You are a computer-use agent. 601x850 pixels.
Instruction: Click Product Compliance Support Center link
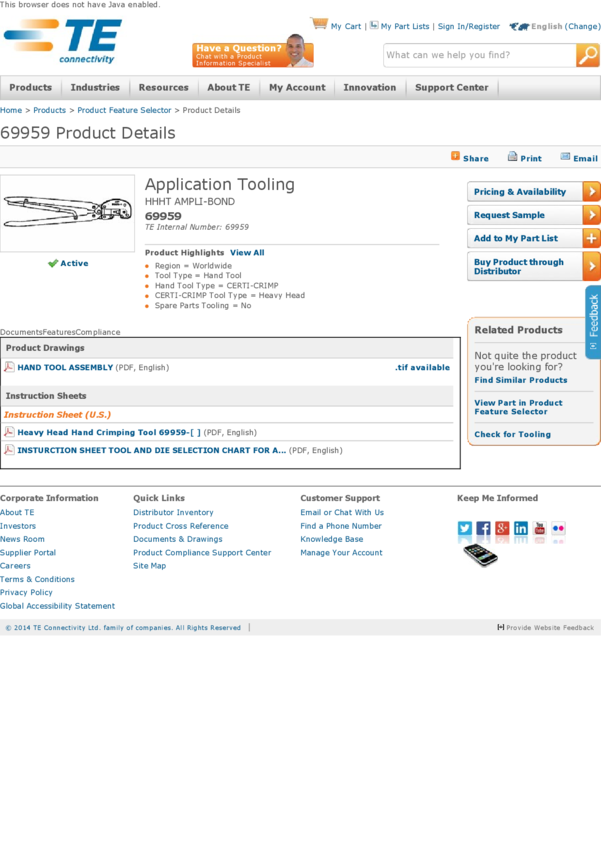[x=202, y=552]
